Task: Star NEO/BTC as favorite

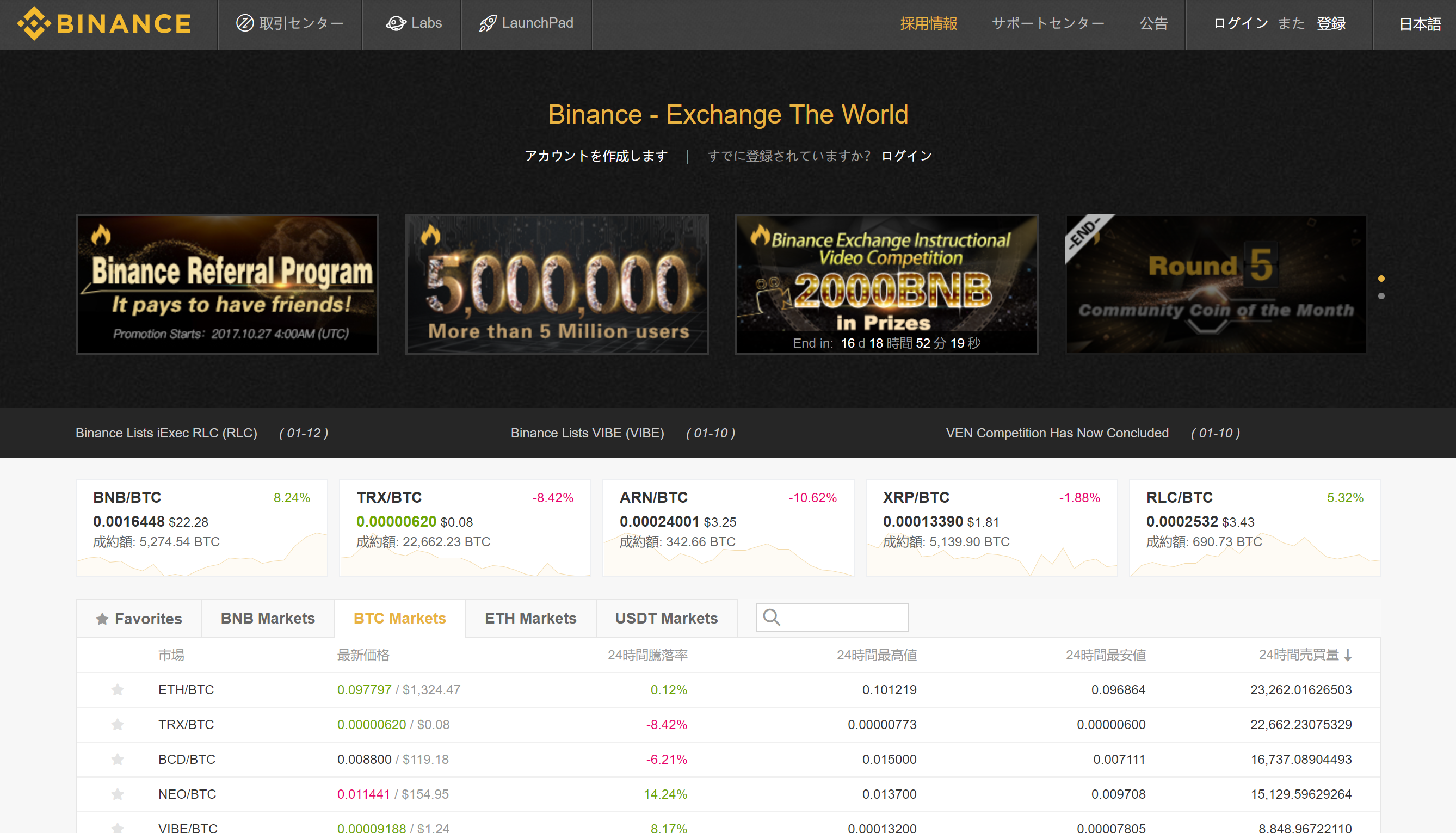Action: [118, 795]
